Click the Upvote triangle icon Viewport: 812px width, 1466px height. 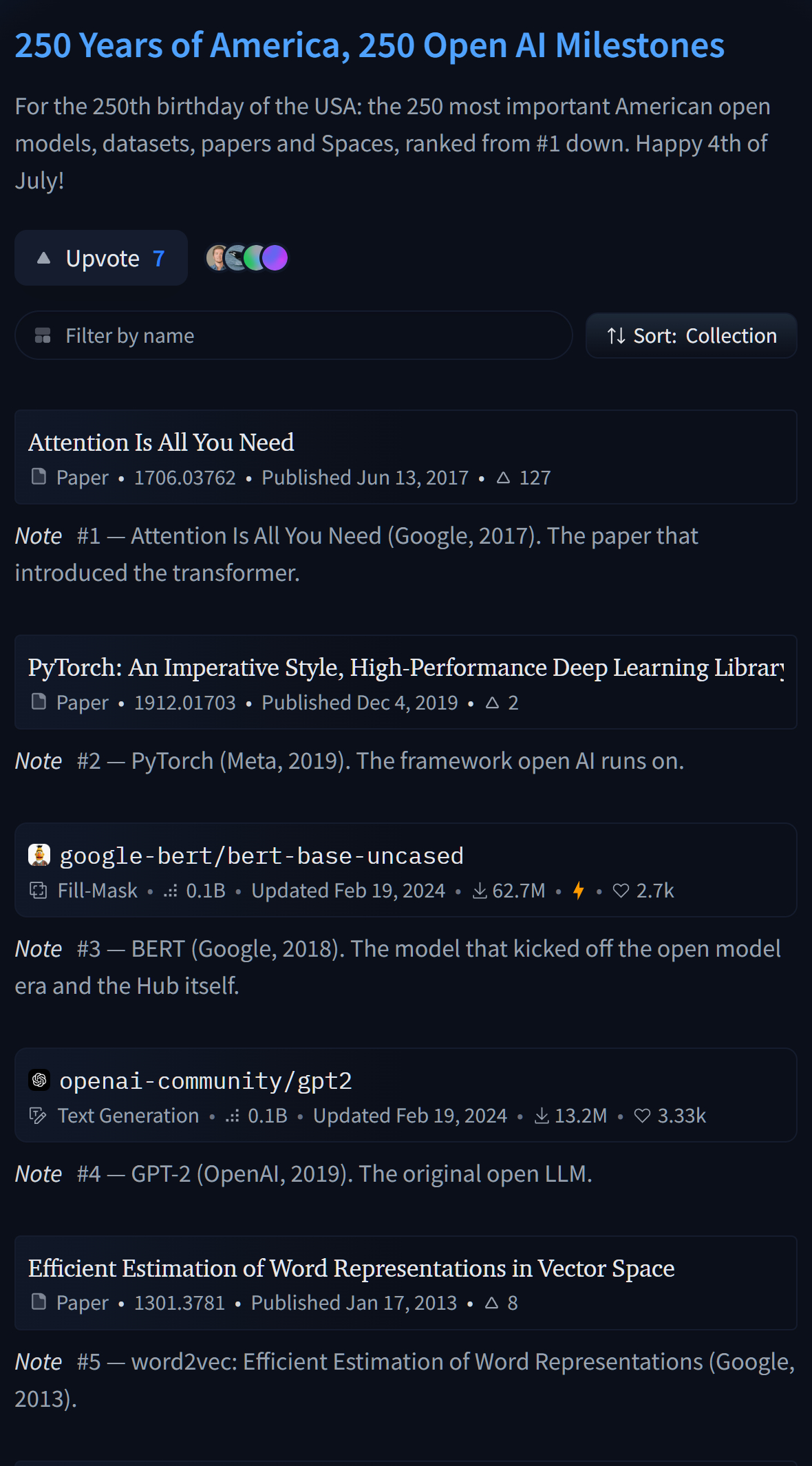(43, 258)
